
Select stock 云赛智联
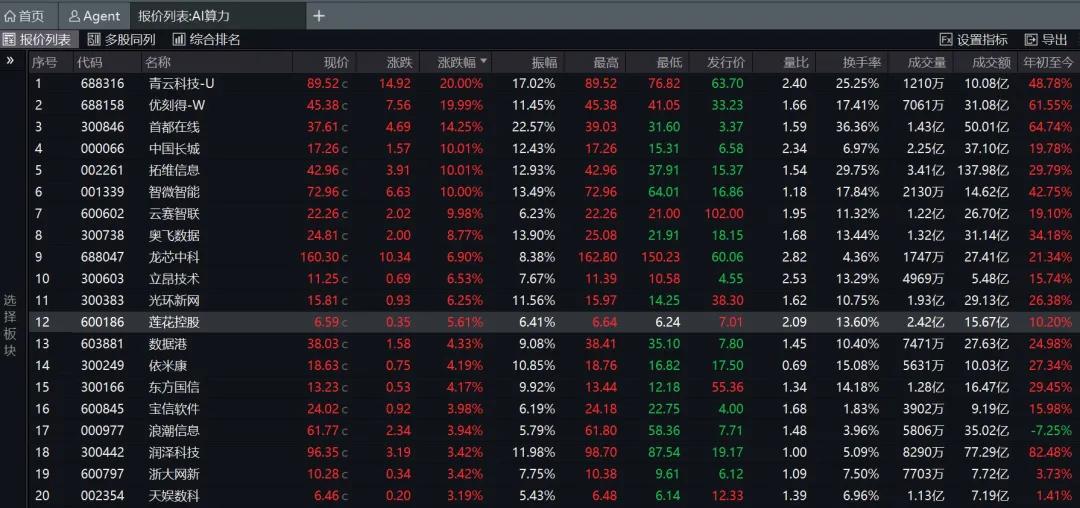174,214
